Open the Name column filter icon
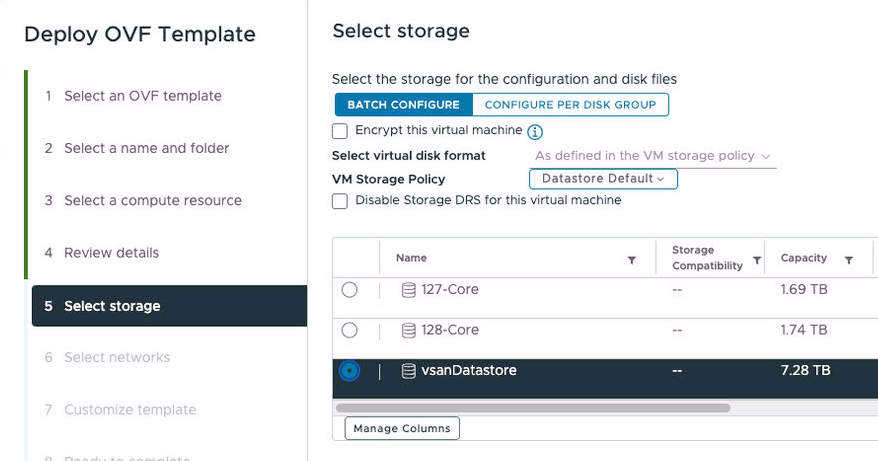Screen dimensions: 878x461 [x=632, y=260]
